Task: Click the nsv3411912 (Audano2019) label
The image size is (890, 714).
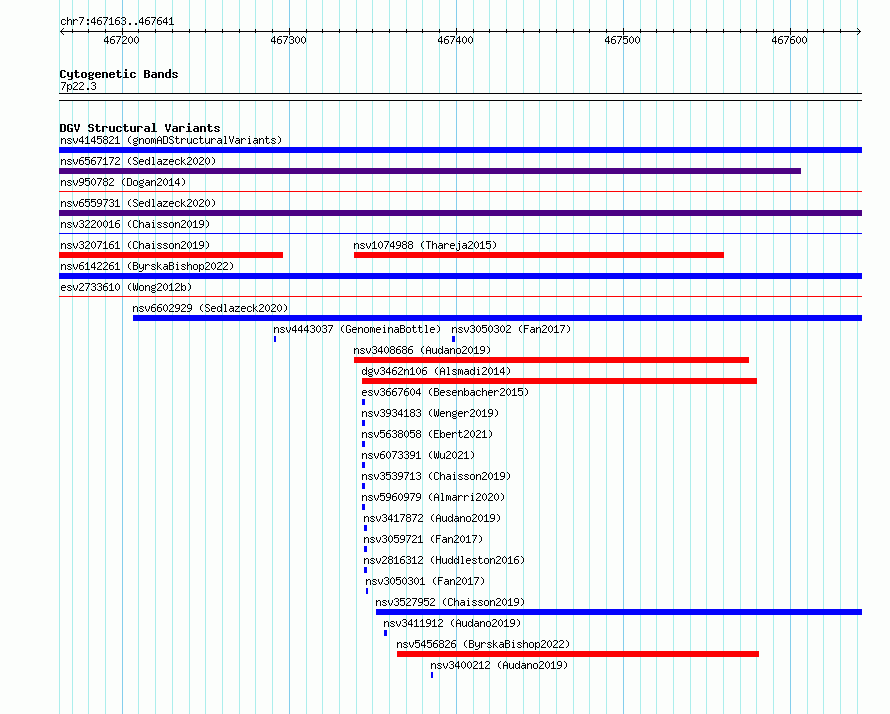Action: pyautogui.click(x=452, y=623)
